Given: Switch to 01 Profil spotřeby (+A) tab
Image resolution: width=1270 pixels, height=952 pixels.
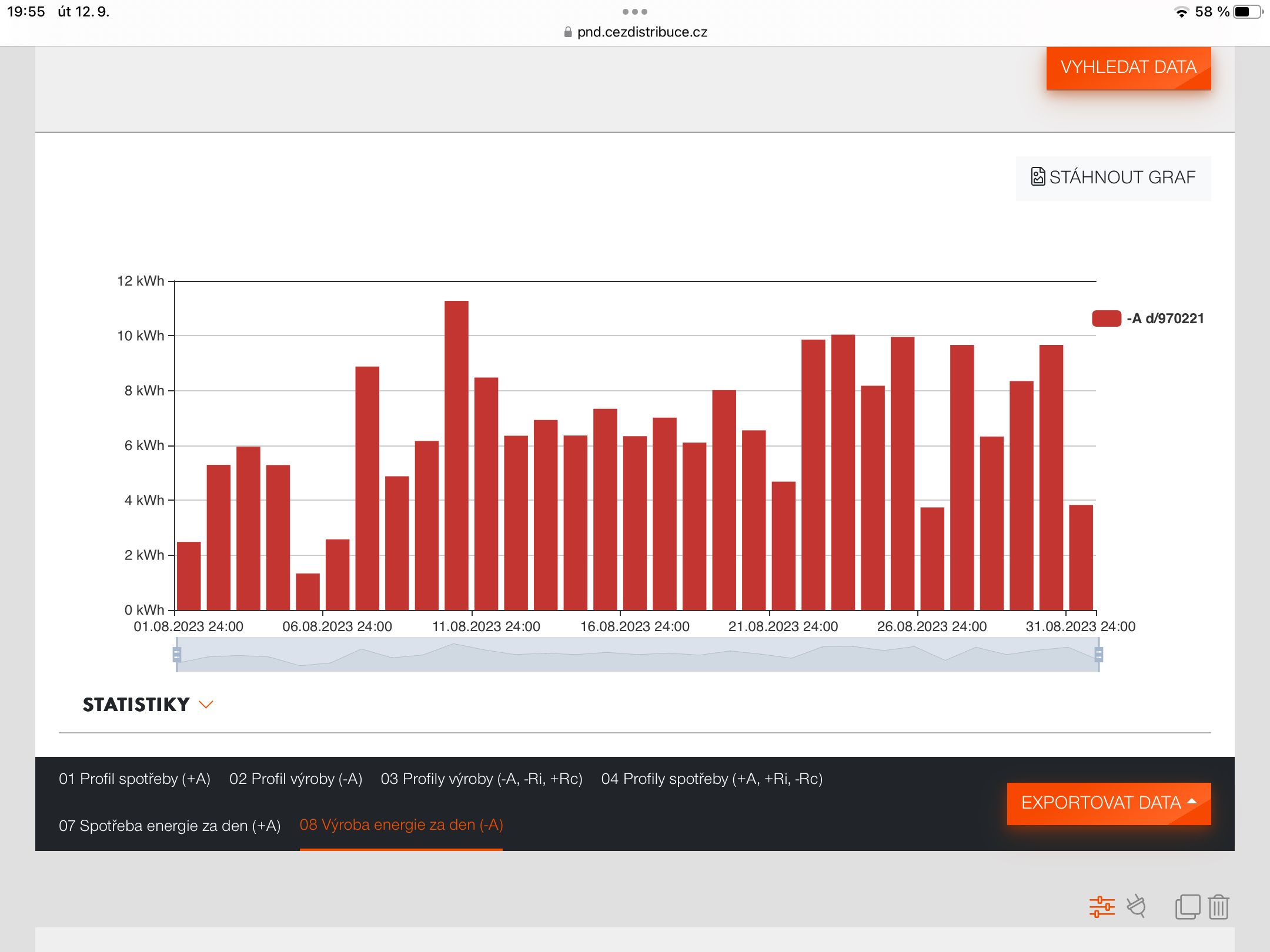Looking at the screenshot, I should [135, 779].
